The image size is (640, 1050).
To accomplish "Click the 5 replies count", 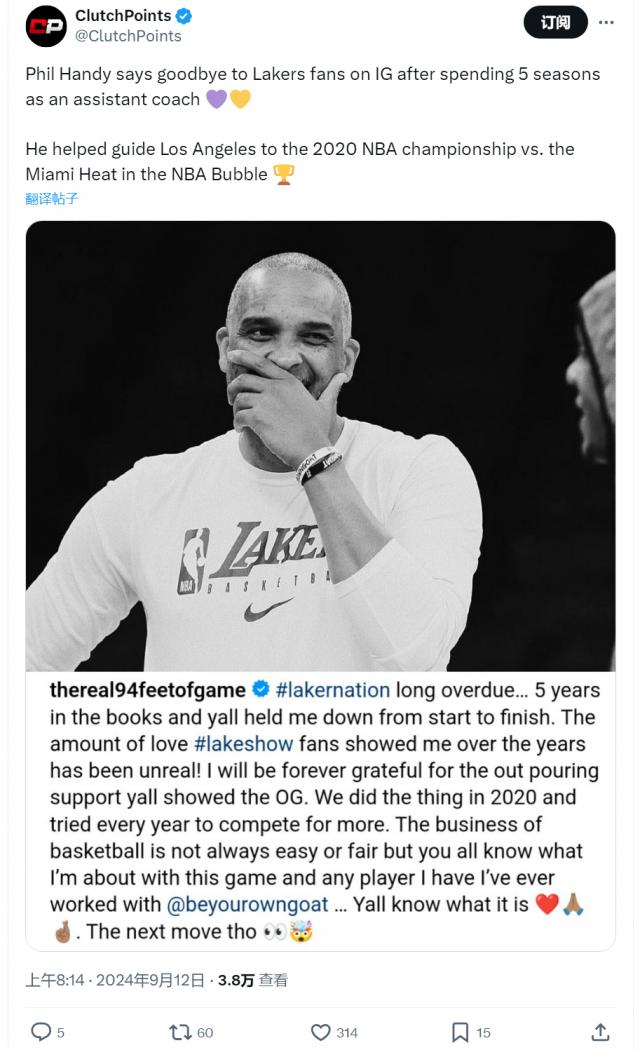I will coord(60,1033).
